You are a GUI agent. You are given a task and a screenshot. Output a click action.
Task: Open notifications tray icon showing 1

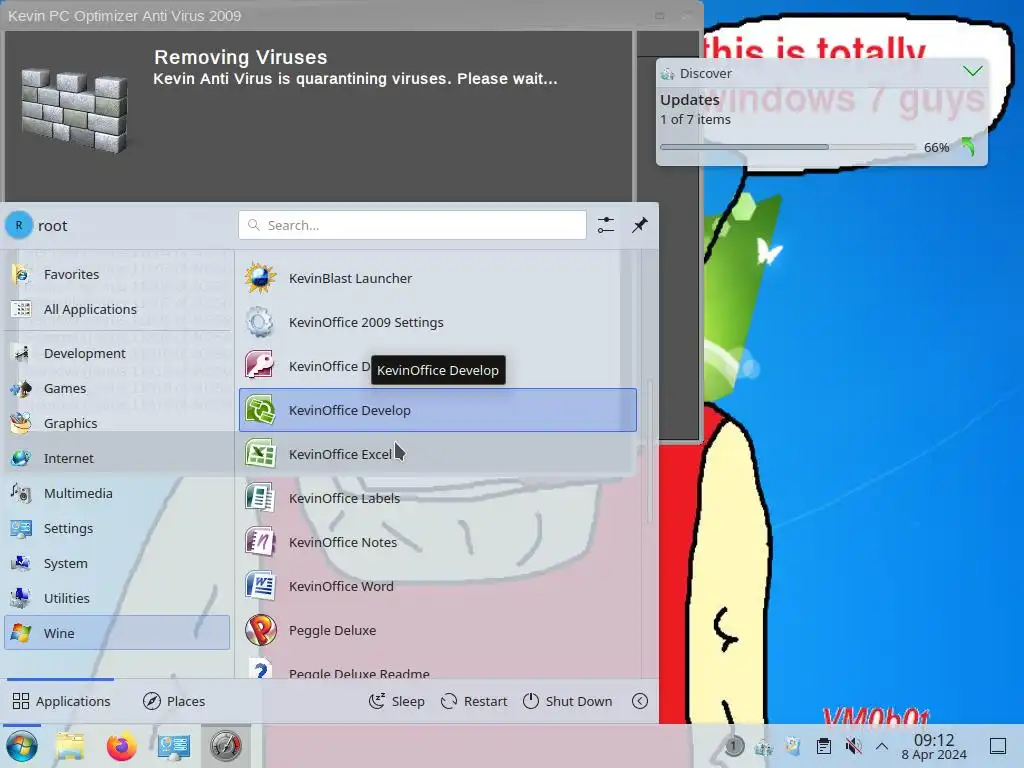[x=733, y=745]
